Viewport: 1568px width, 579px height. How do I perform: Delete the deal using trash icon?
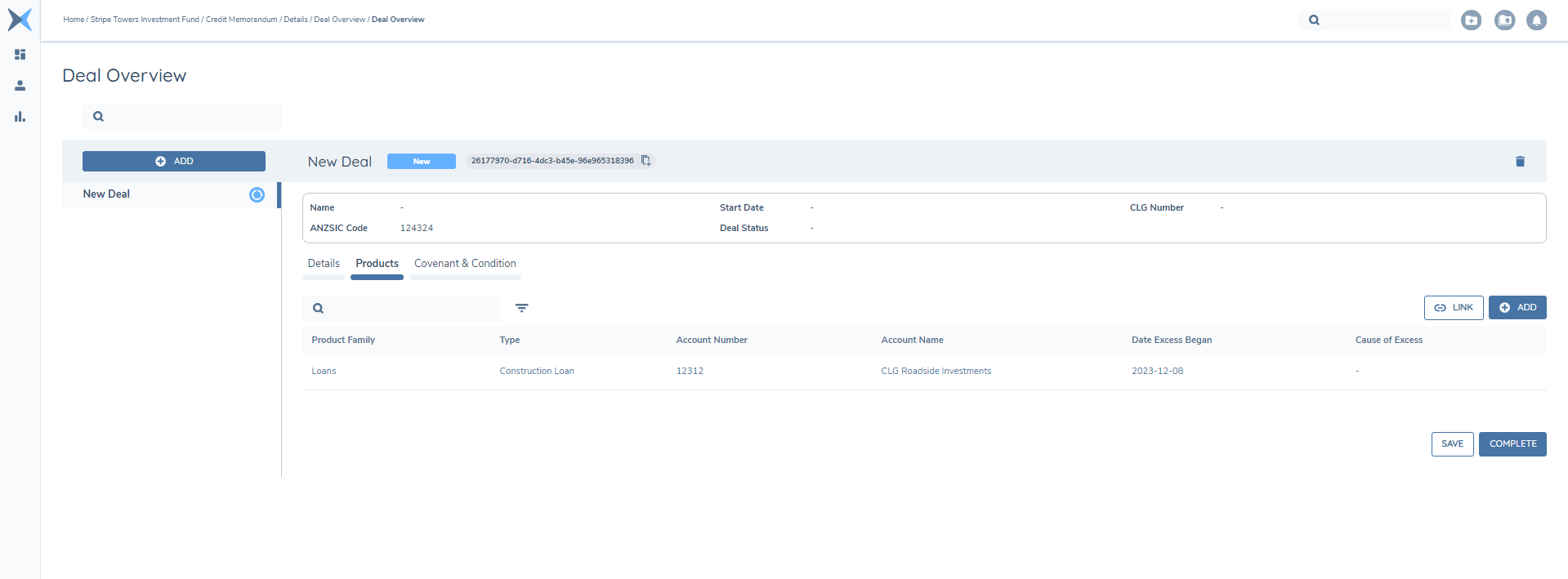point(1520,162)
